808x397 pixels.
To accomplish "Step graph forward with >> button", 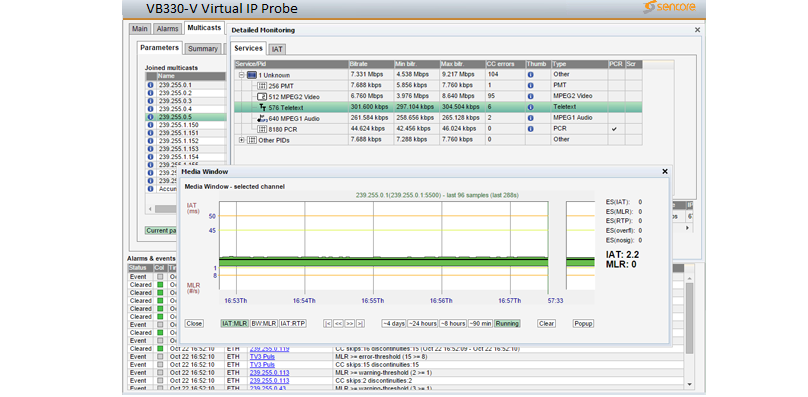I will point(349,324).
